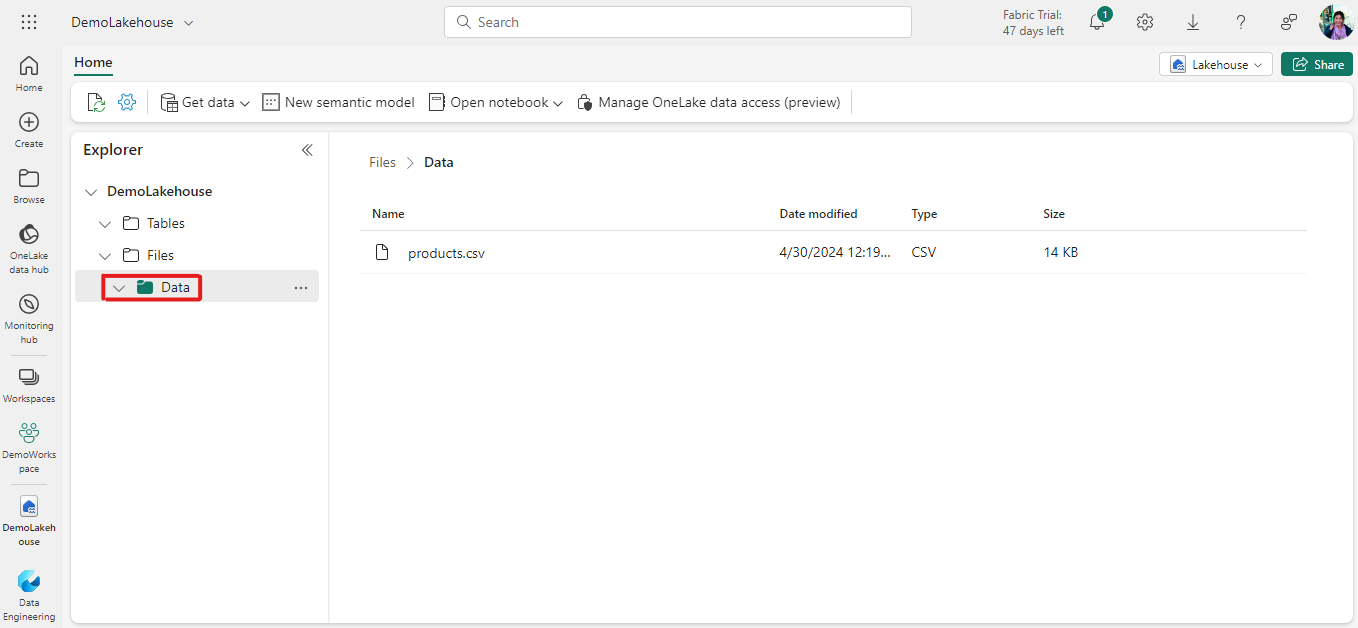Open Workspaces in sidebar
The height and width of the screenshot is (628, 1358).
click(29, 385)
